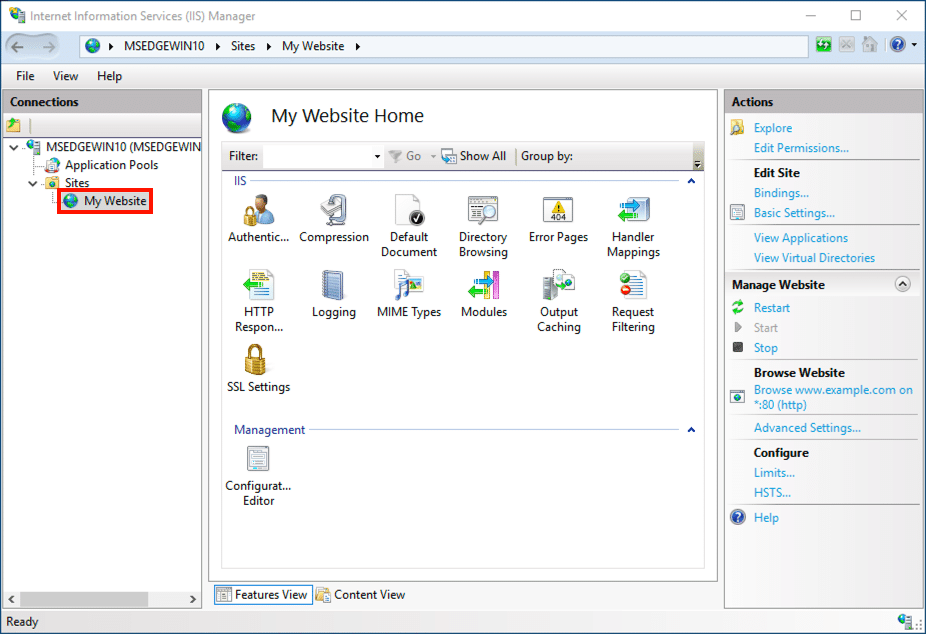Open the Compression feature
This screenshot has width=926, height=634.
(x=334, y=212)
